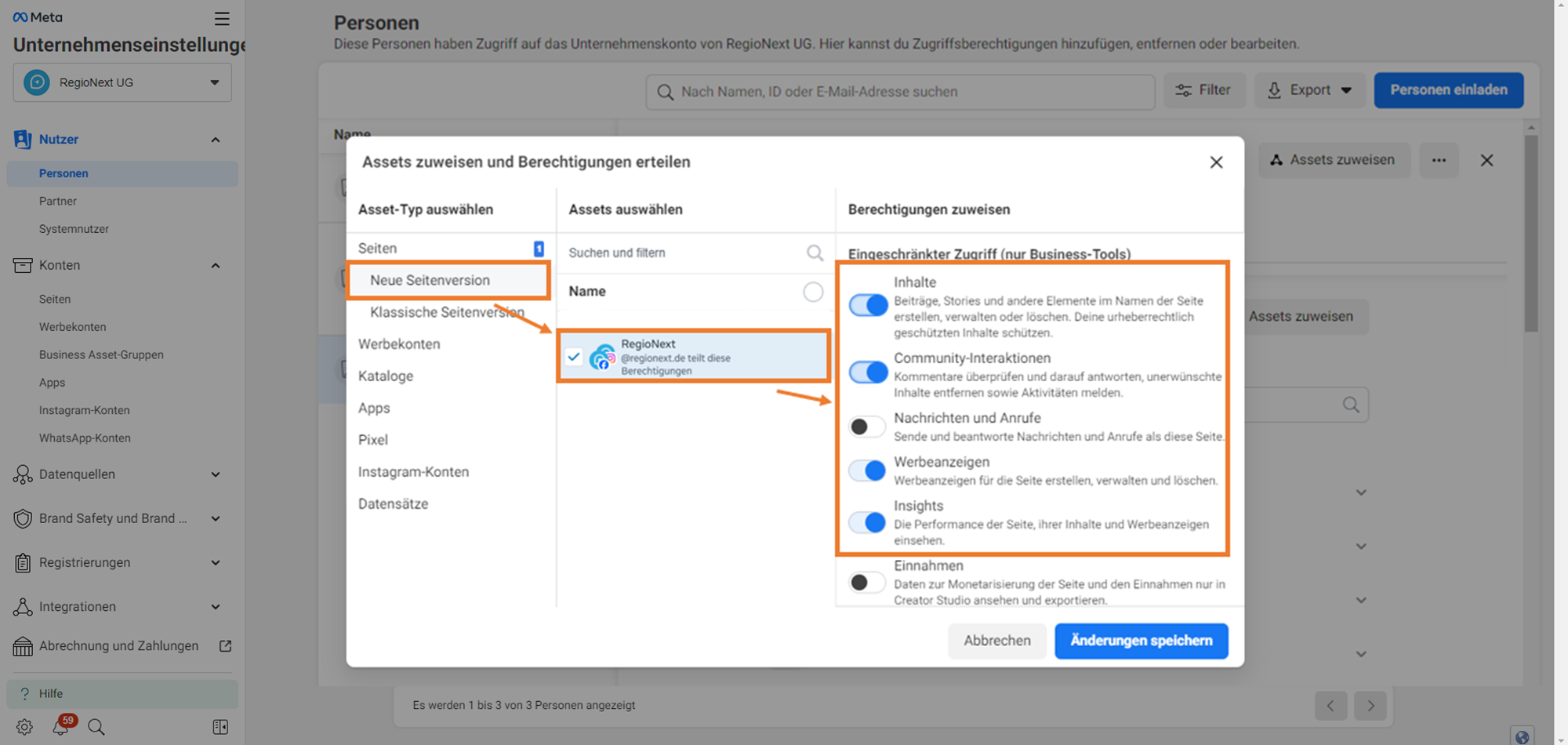This screenshot has height=745, width=1568.
Task: Expand the Integrationen section chevron
Action: click(216, 606)
